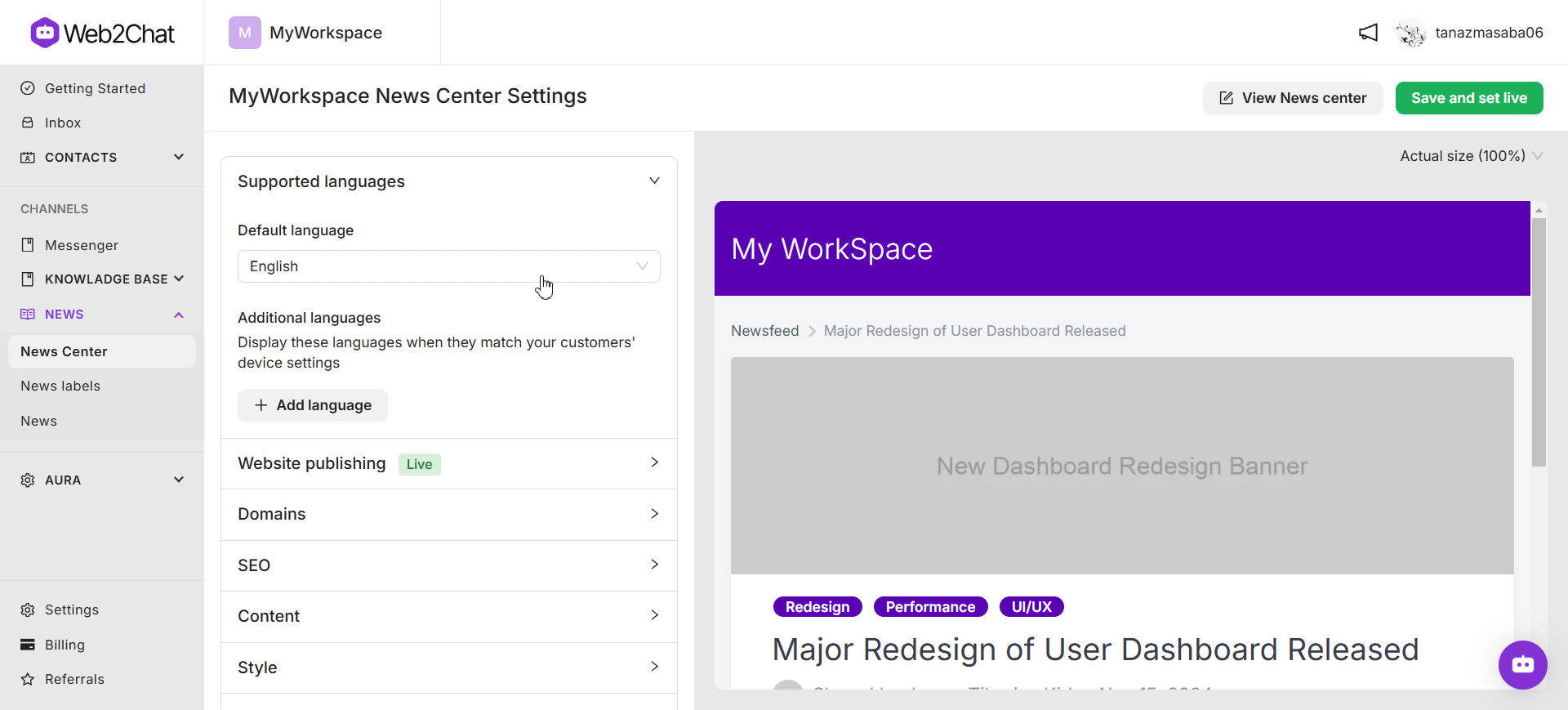Click the Performance label tag
This screenshot has height=710, width=1568.
click(x=930, y=607)
